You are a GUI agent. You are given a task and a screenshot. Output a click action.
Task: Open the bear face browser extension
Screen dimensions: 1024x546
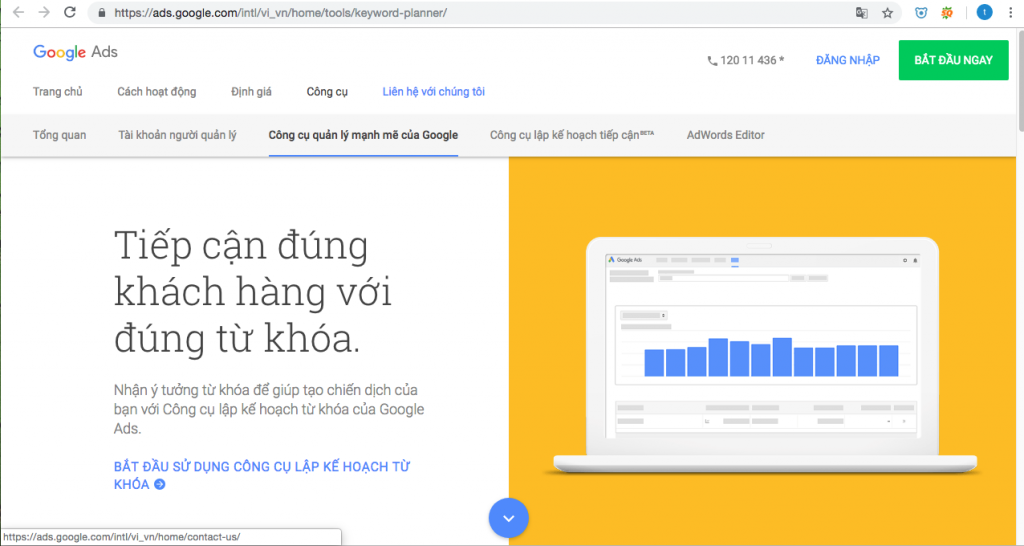(x=921, y=14)
